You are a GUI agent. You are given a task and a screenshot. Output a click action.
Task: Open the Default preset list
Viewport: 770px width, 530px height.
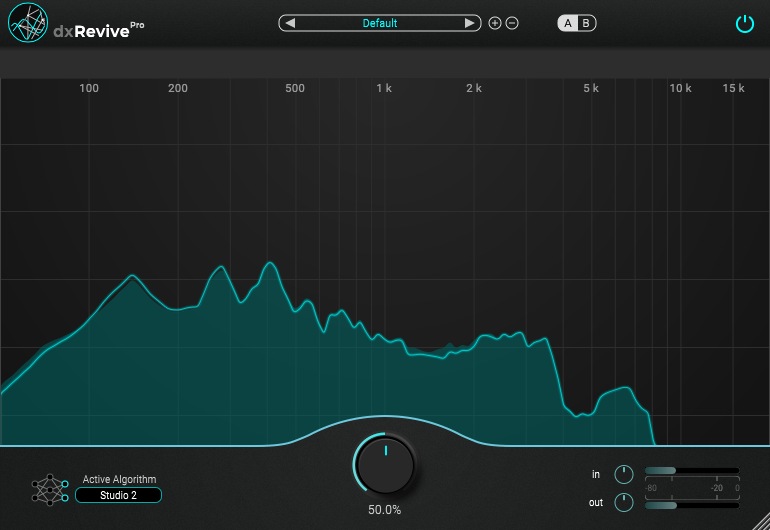pos(380,23)
